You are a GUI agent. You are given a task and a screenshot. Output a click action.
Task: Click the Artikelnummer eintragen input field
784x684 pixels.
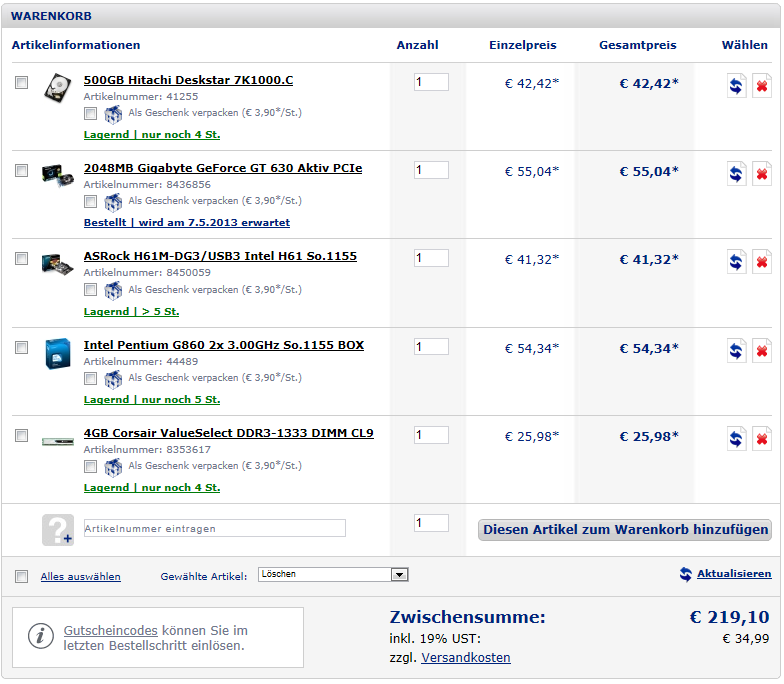(214, 528)
